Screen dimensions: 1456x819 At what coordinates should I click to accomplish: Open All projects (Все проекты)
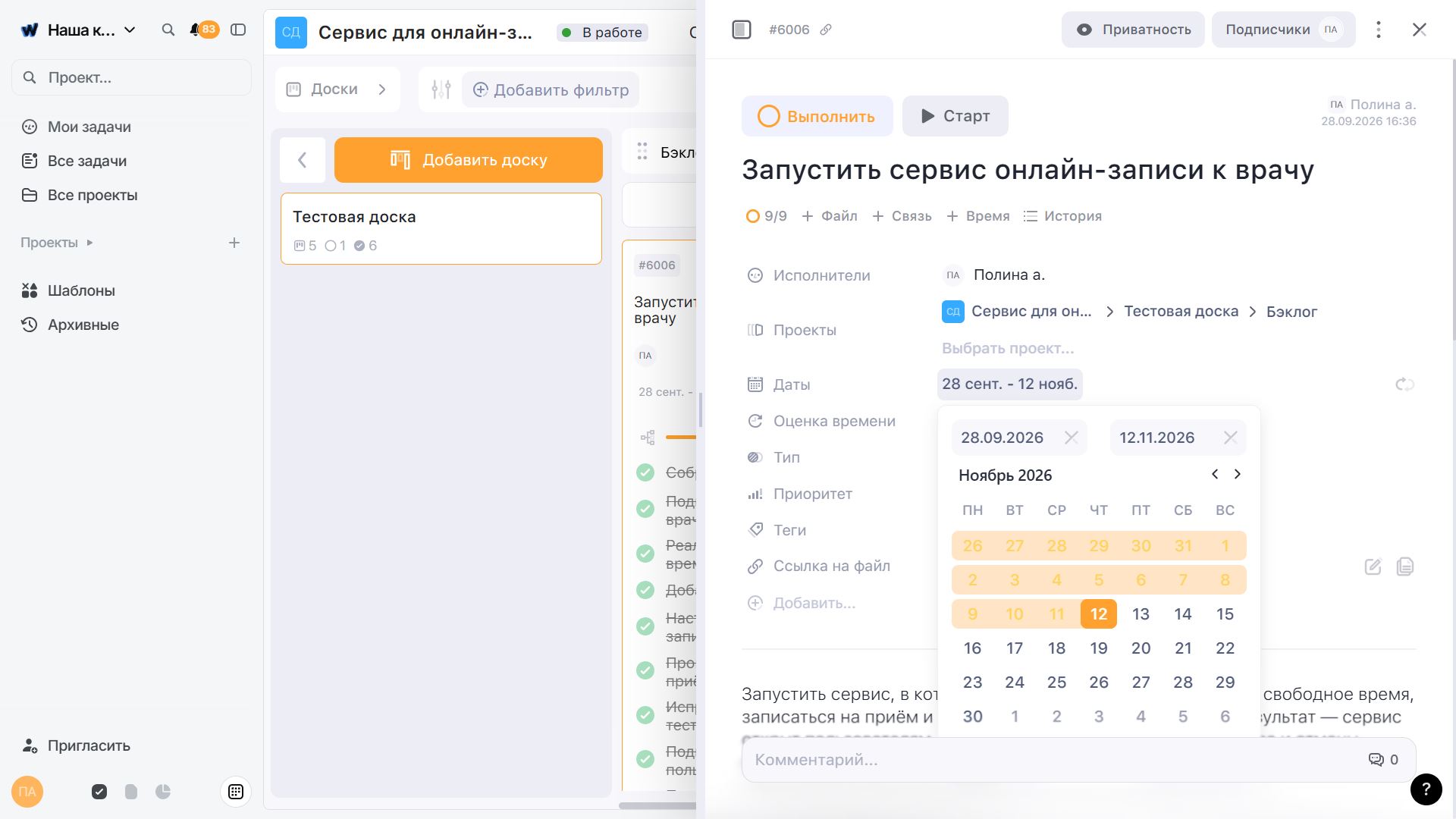[92, 195]
